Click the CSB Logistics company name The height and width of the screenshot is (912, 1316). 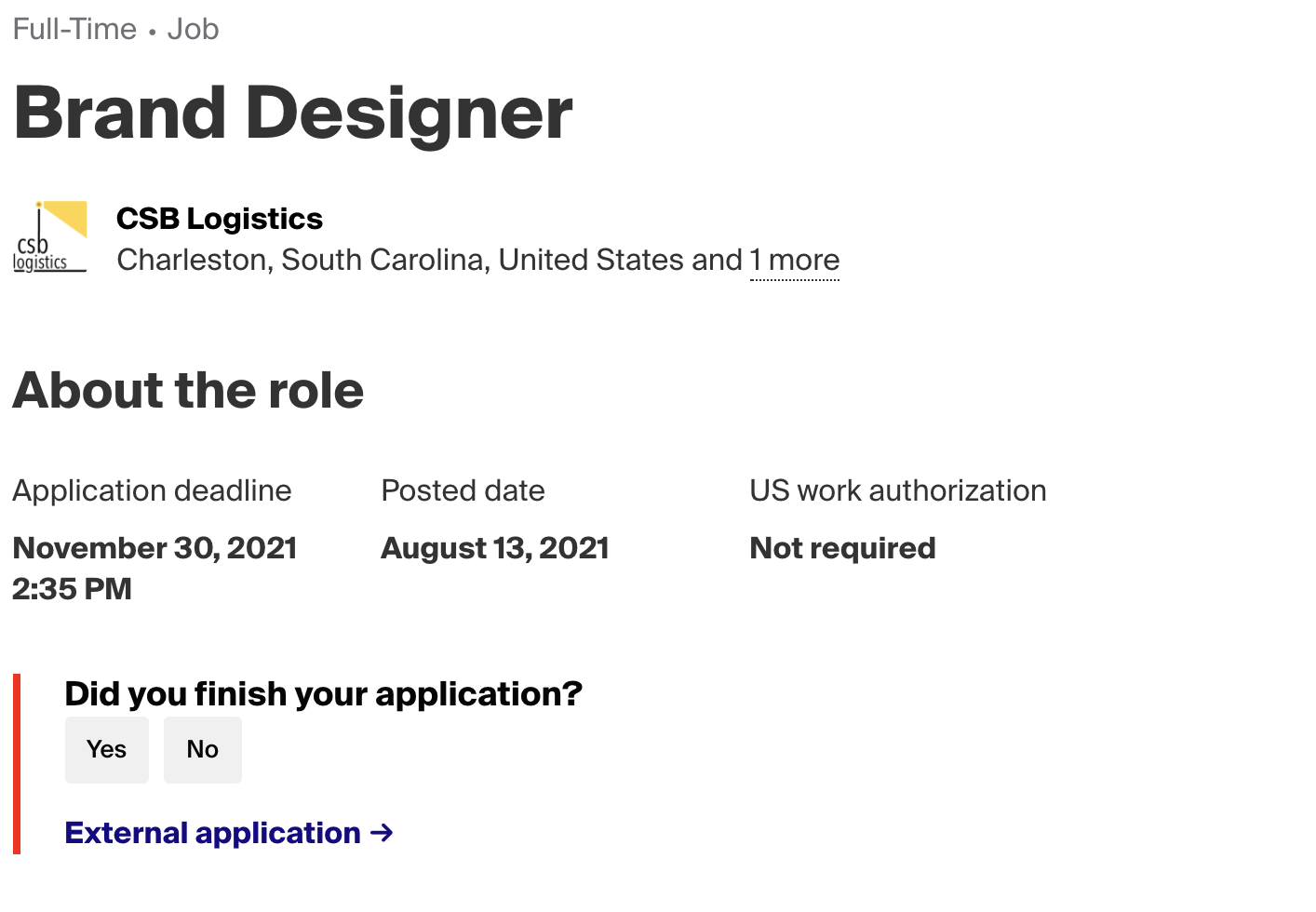[x=220, y=219]
